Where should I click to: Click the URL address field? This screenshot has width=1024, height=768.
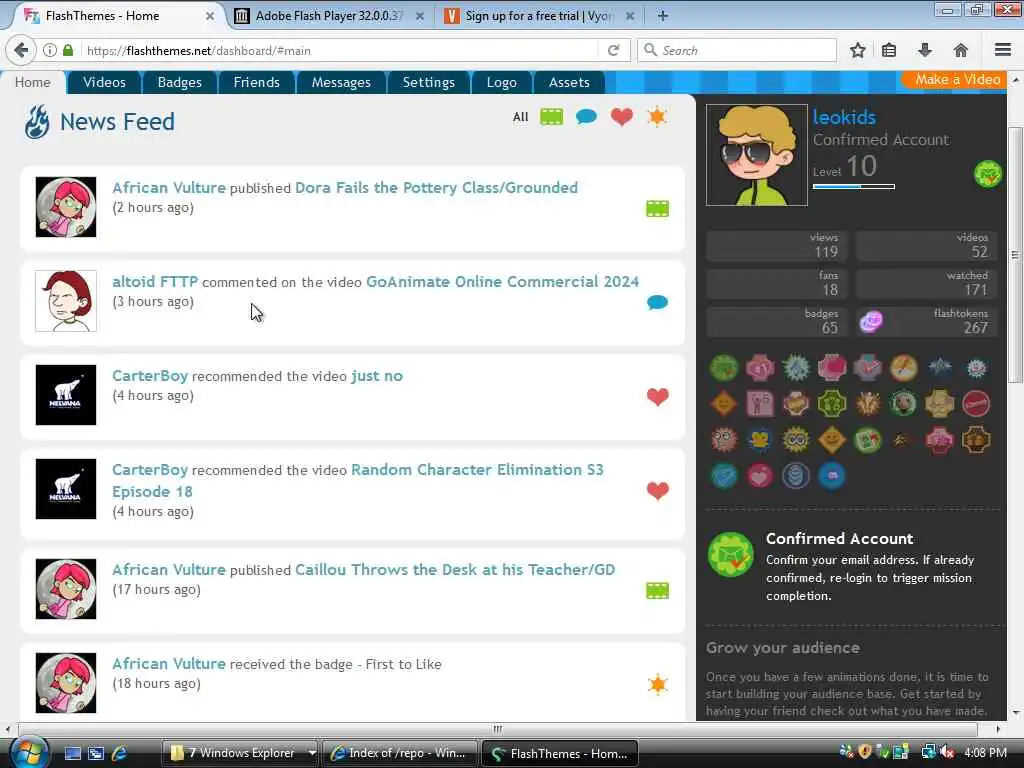tap(340, 50)
